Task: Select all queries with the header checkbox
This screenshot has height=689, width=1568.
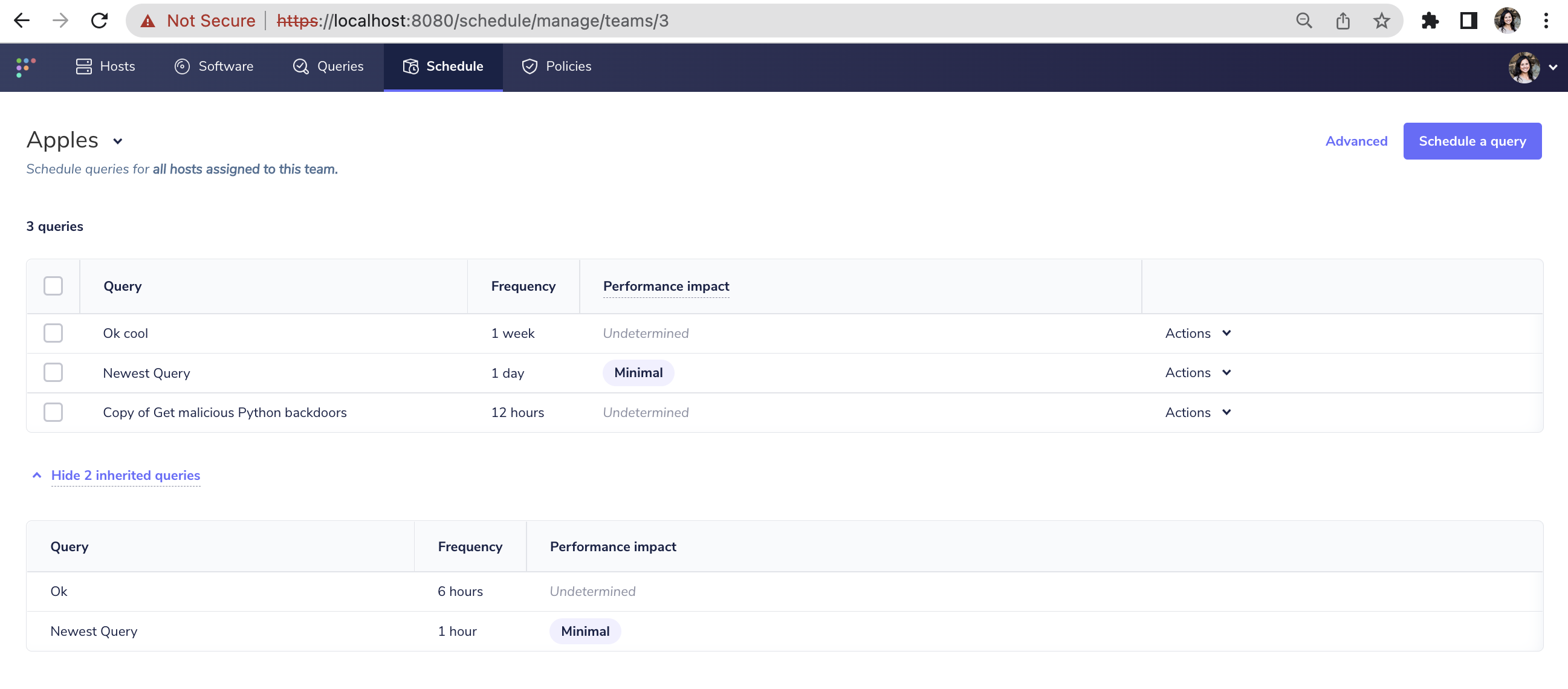Action: (53, 285)
